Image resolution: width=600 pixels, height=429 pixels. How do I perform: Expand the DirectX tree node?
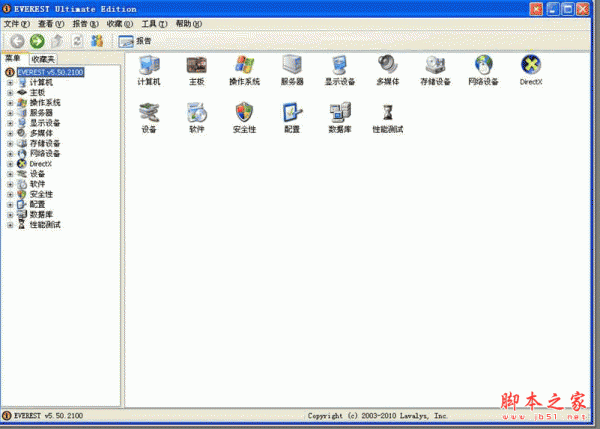click(10, 164)
